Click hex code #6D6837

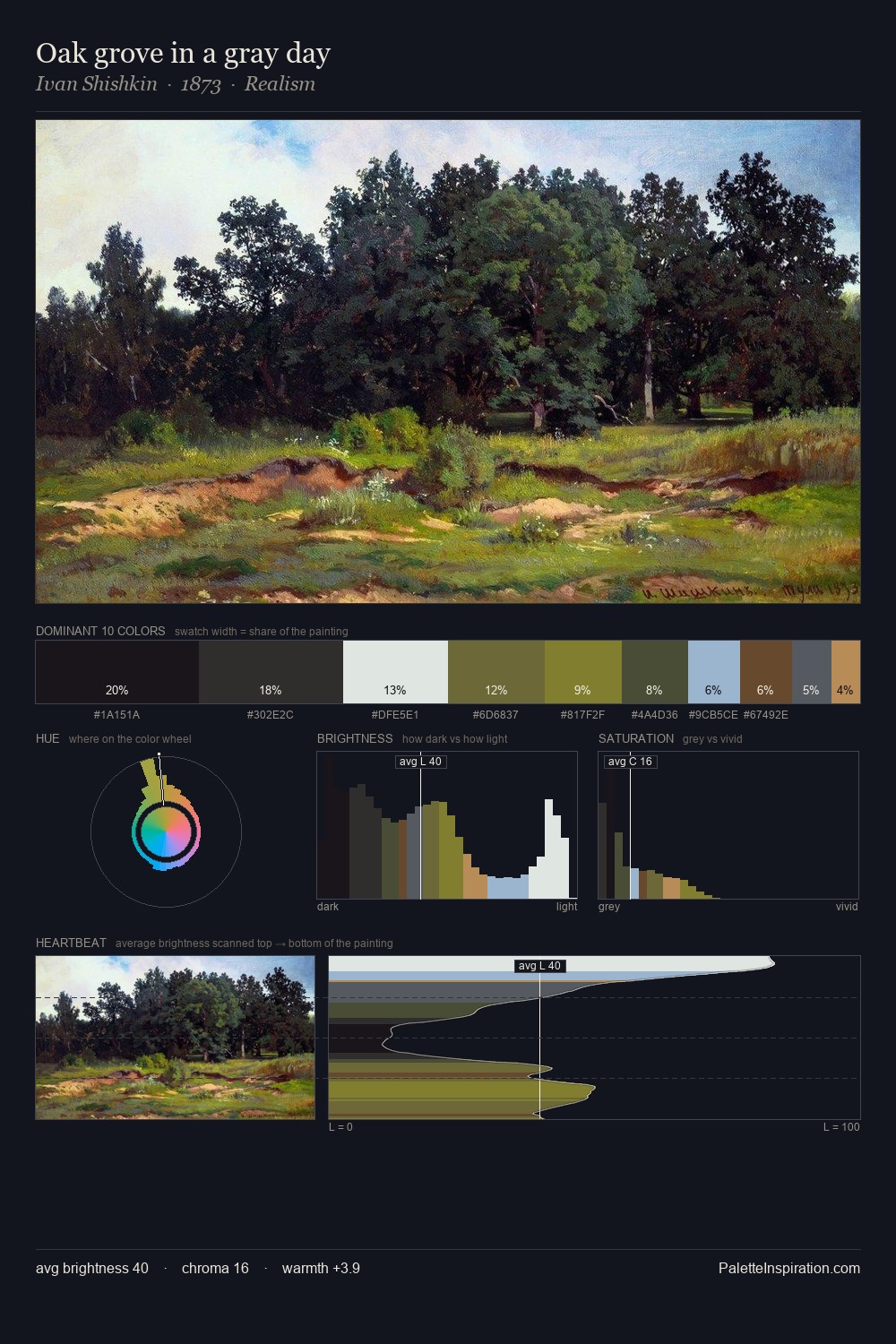tap(495, 715)
